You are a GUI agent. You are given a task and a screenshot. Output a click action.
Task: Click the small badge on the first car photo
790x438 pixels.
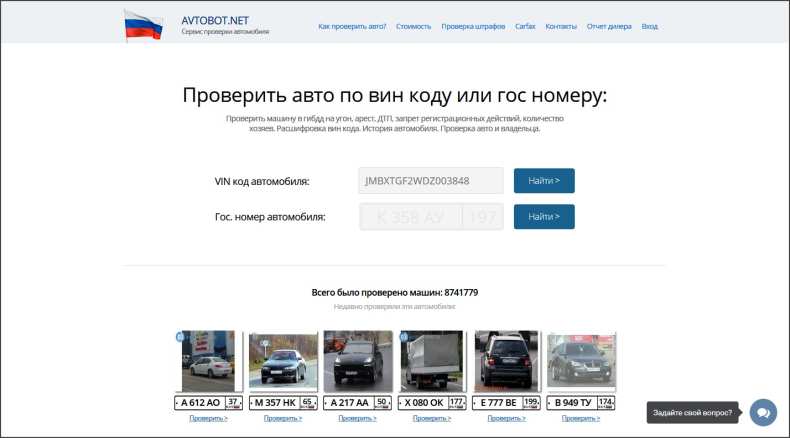tap(180, 337)
